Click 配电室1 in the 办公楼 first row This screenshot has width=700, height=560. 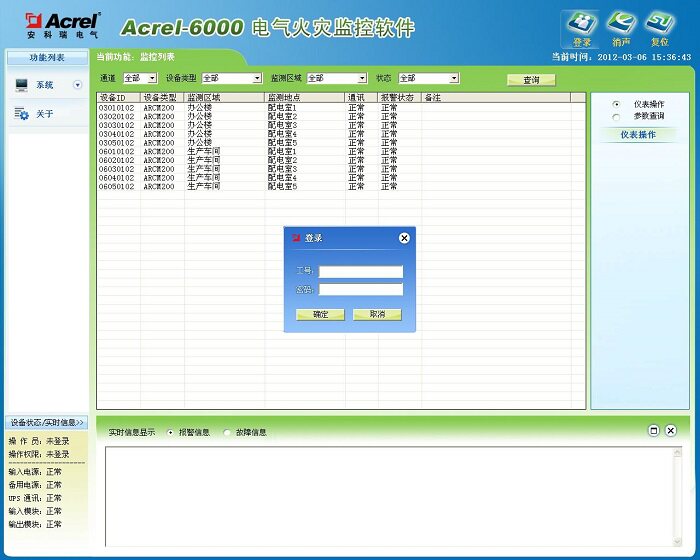click(282, 108)
